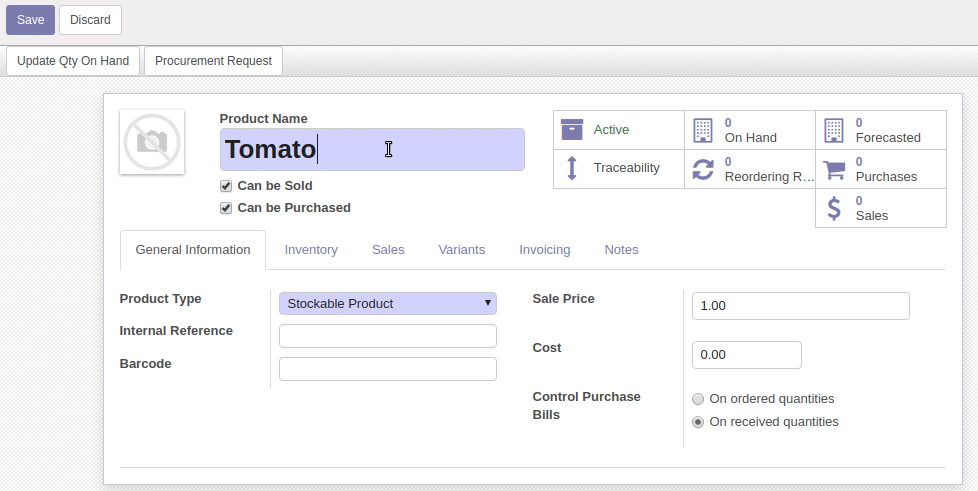978x491 pixels.
Task: Select On received quantities radio option
Action: pos(698,422)
